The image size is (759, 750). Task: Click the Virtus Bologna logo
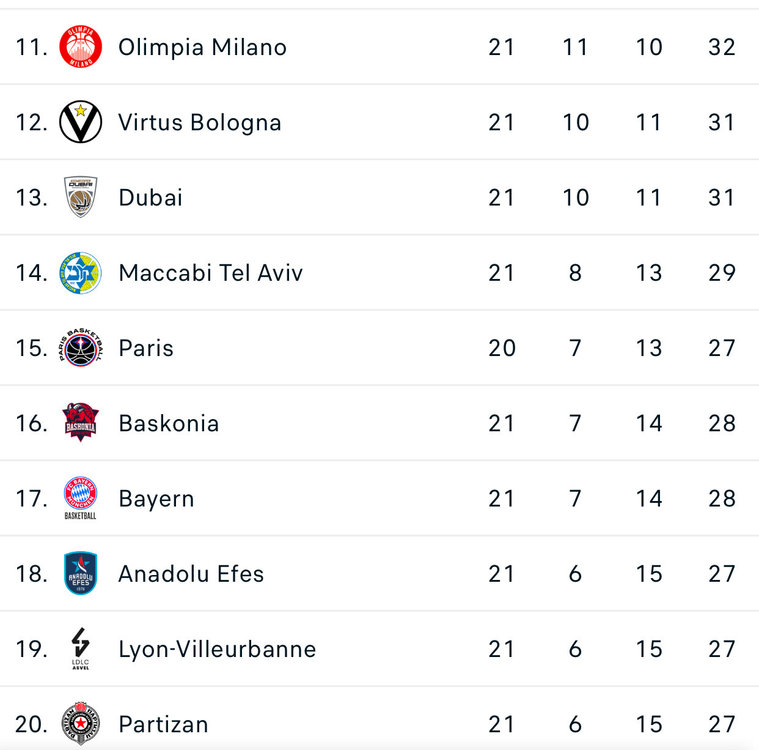point(80,122)
